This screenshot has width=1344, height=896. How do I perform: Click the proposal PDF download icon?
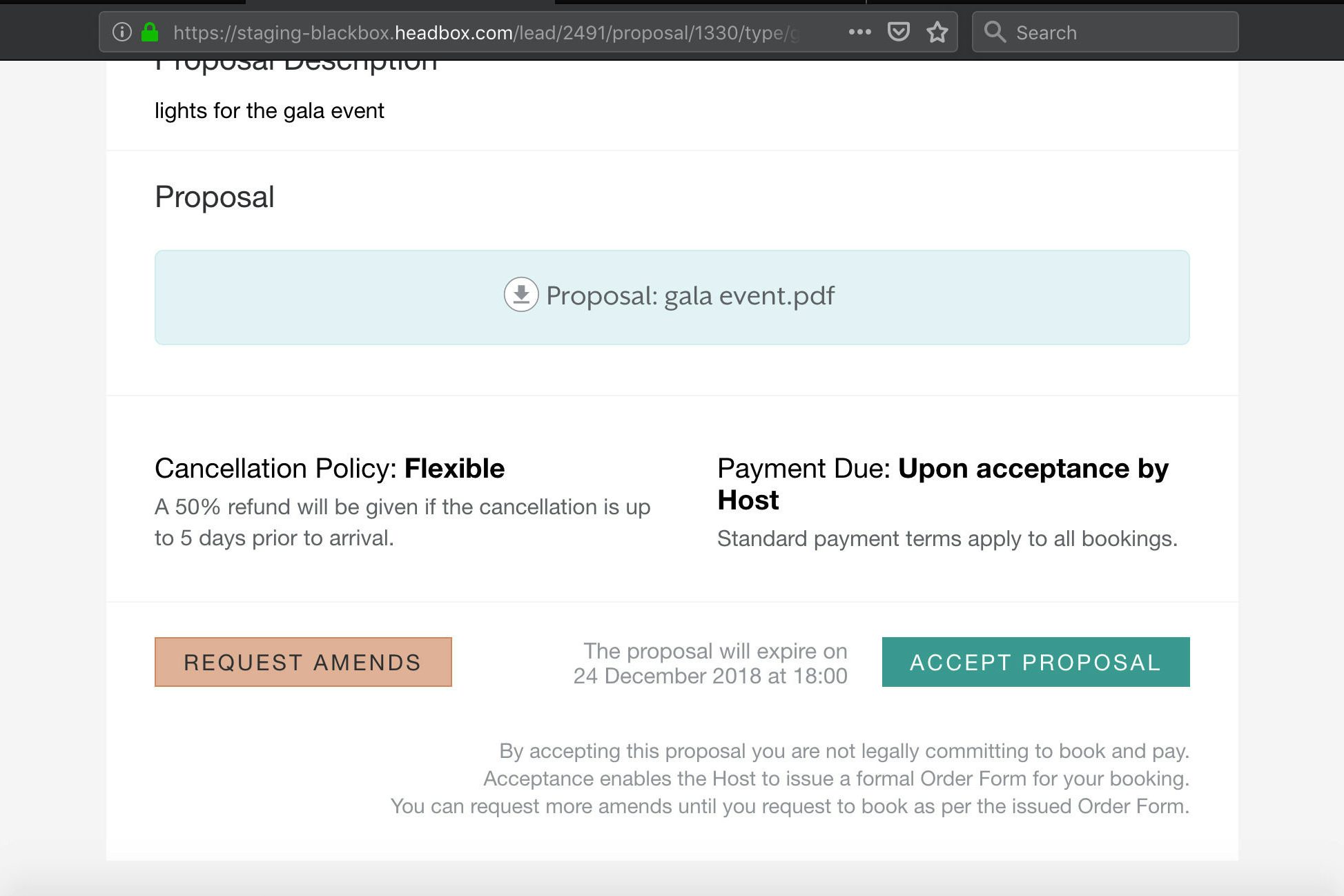coord(521,295)
